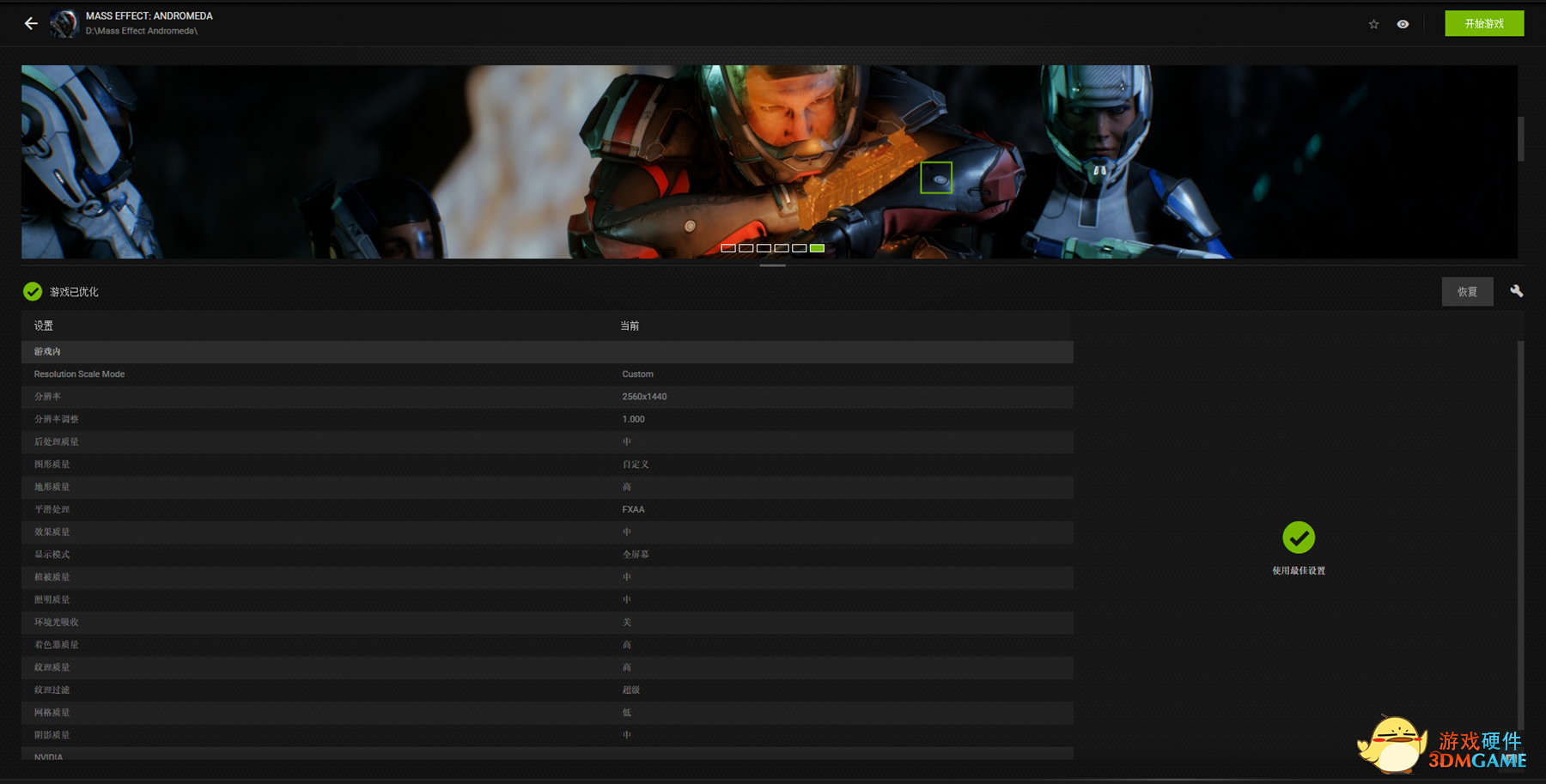
Task: Click the 网格质量 setting label
Action: pos(52,712)
